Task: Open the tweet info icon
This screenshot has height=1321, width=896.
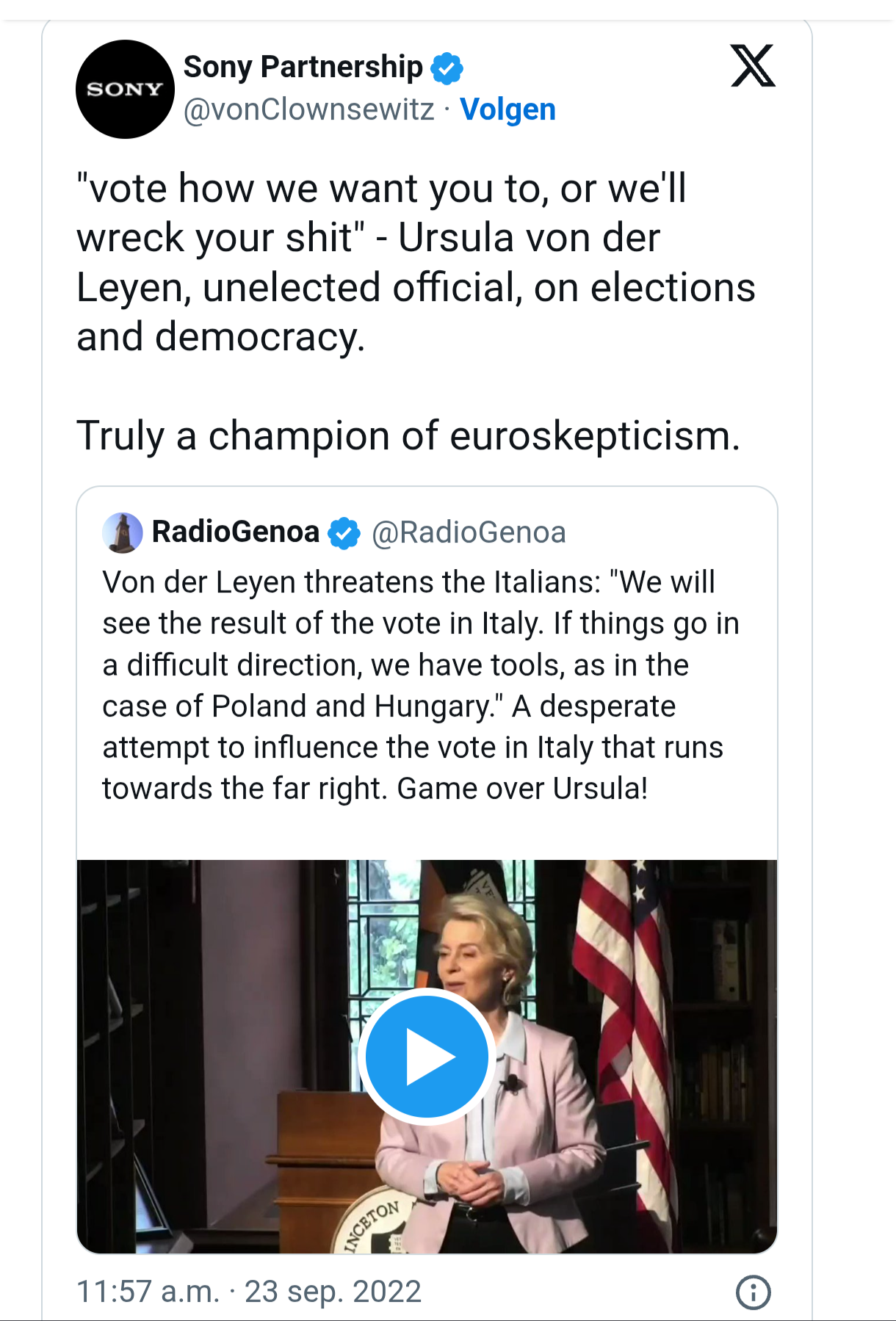Action: (753, 1292)
